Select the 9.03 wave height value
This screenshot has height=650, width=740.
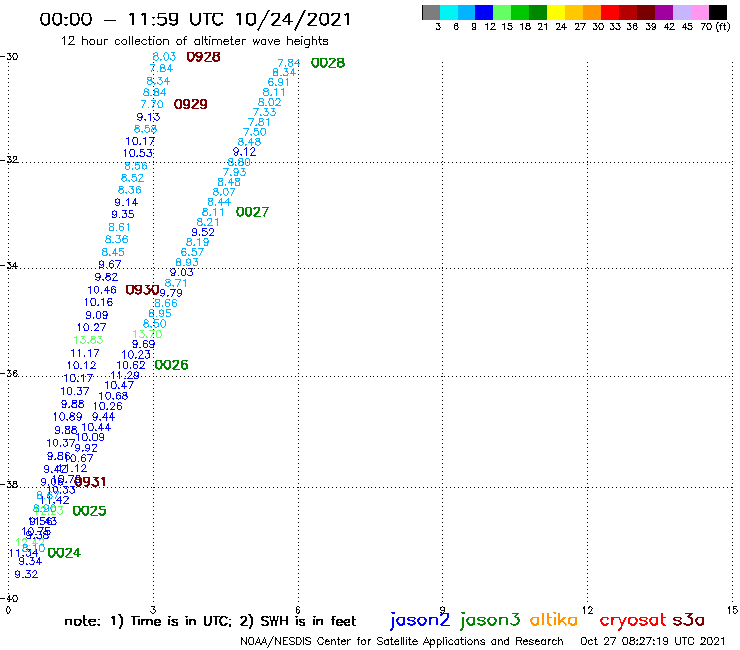click(182, 273)
